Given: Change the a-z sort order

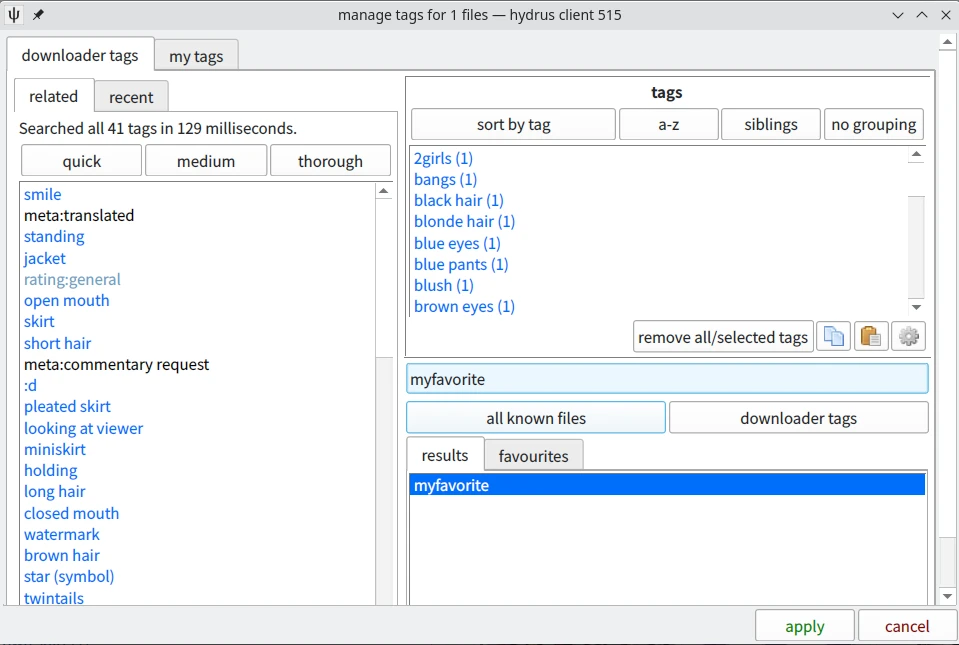Looking at the screenshot, I should click(x=668, y=125).
